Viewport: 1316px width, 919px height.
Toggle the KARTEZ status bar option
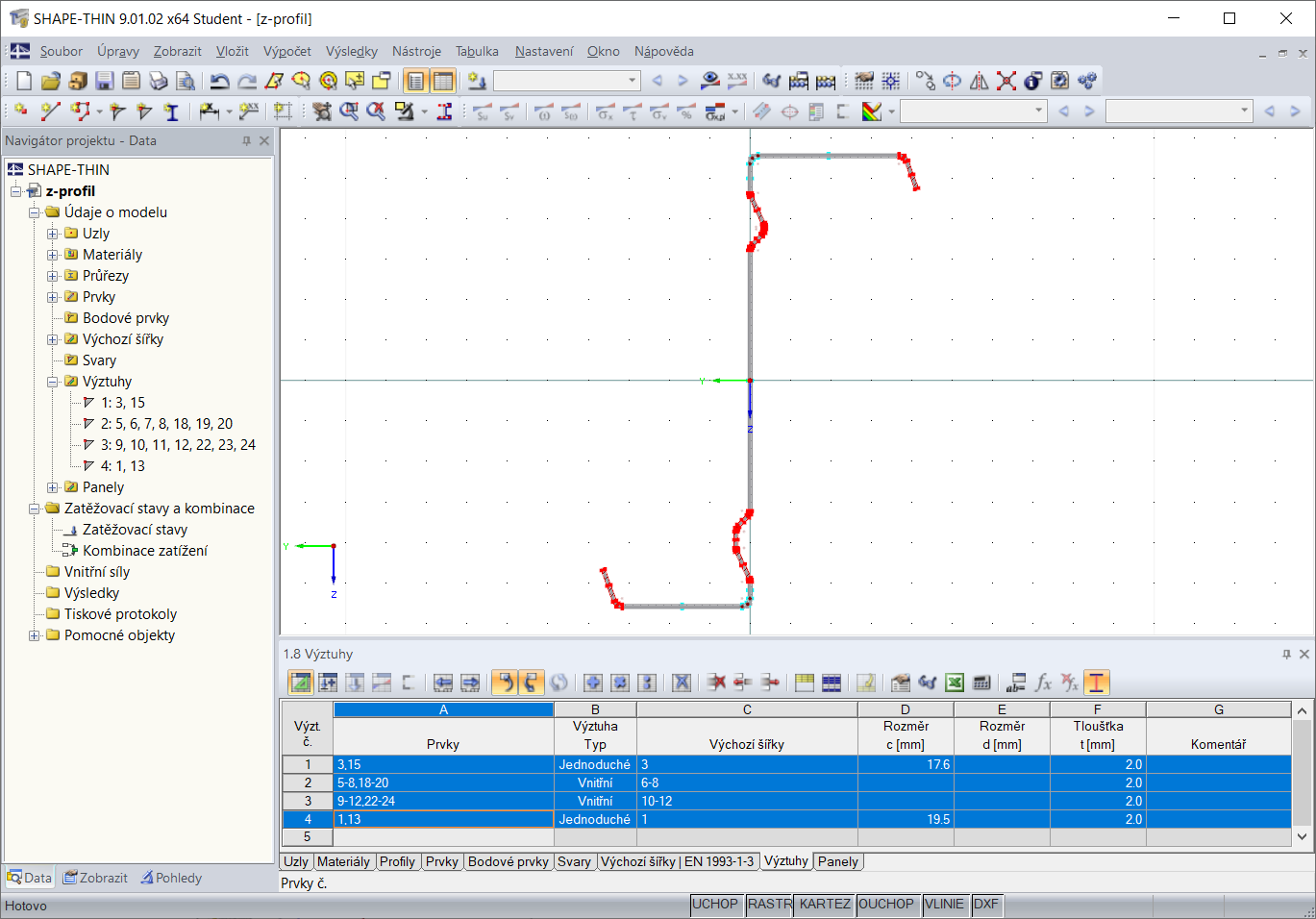825,905
